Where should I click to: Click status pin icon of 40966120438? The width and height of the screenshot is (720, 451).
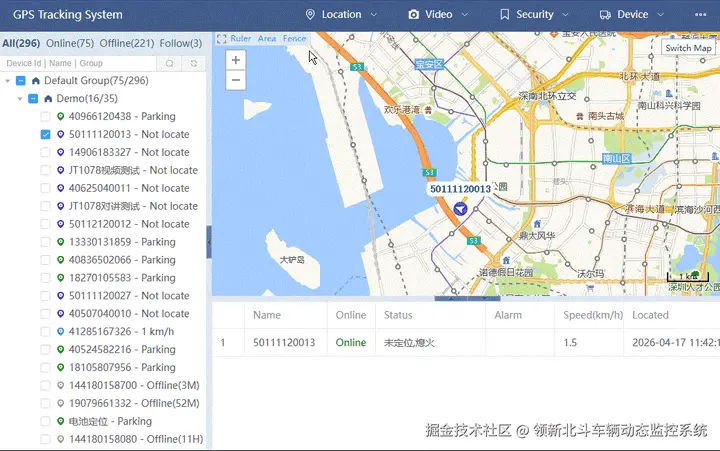(x=60, y=117)
